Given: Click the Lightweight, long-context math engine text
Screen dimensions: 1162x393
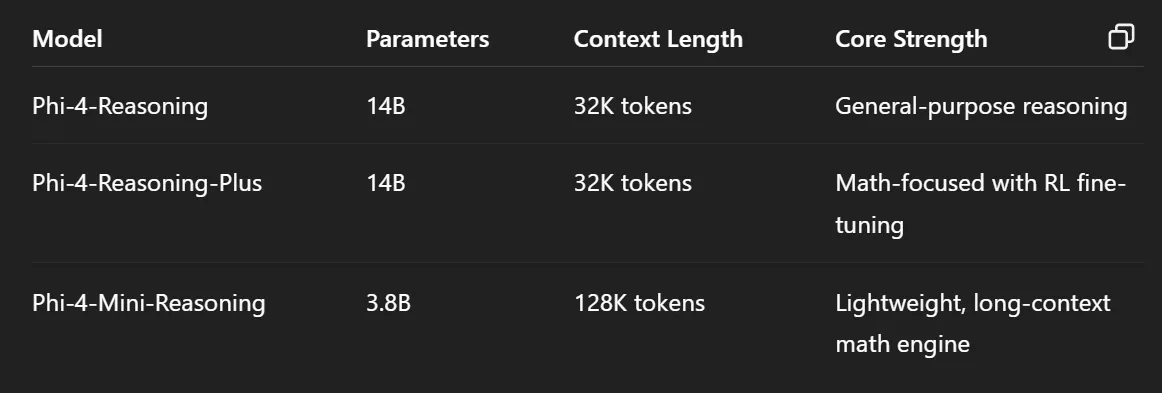Looking at the screenshot, I should 973,323.
